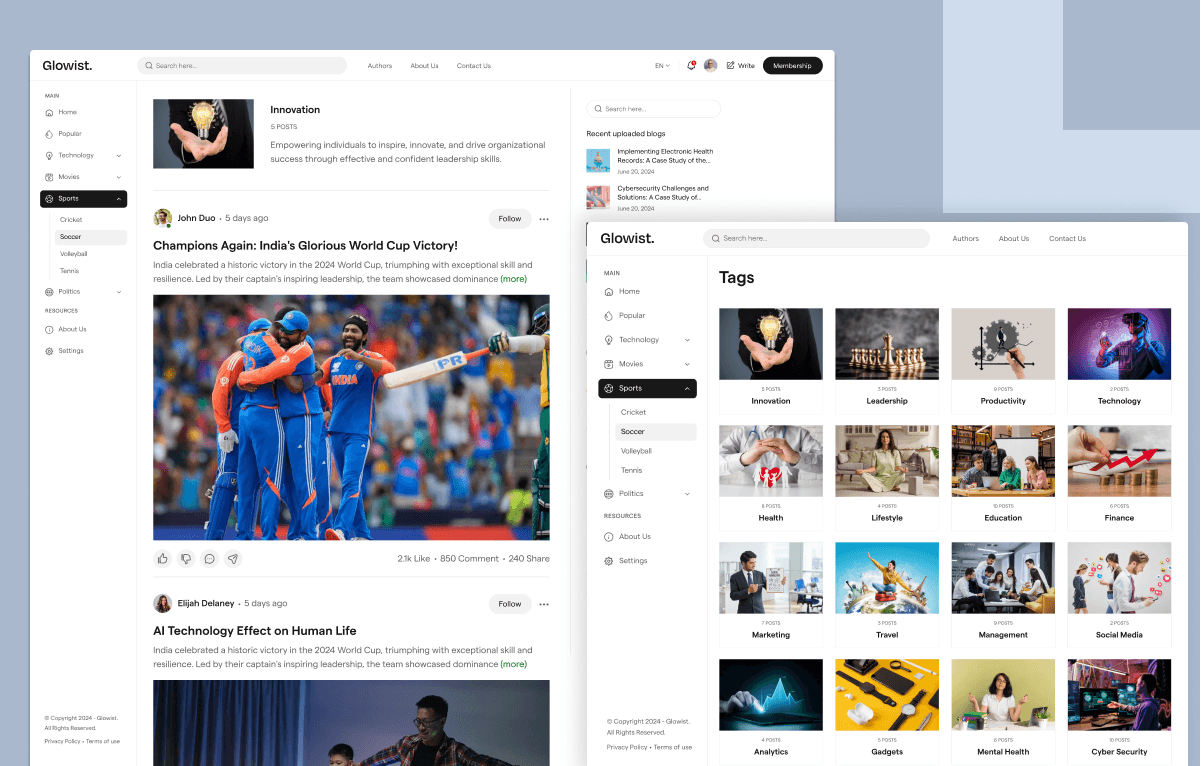Select Volleyball in the front window sidebar
Image resolution: width=1201 pixels, height=766 pixels.
(x=636, y=451)
